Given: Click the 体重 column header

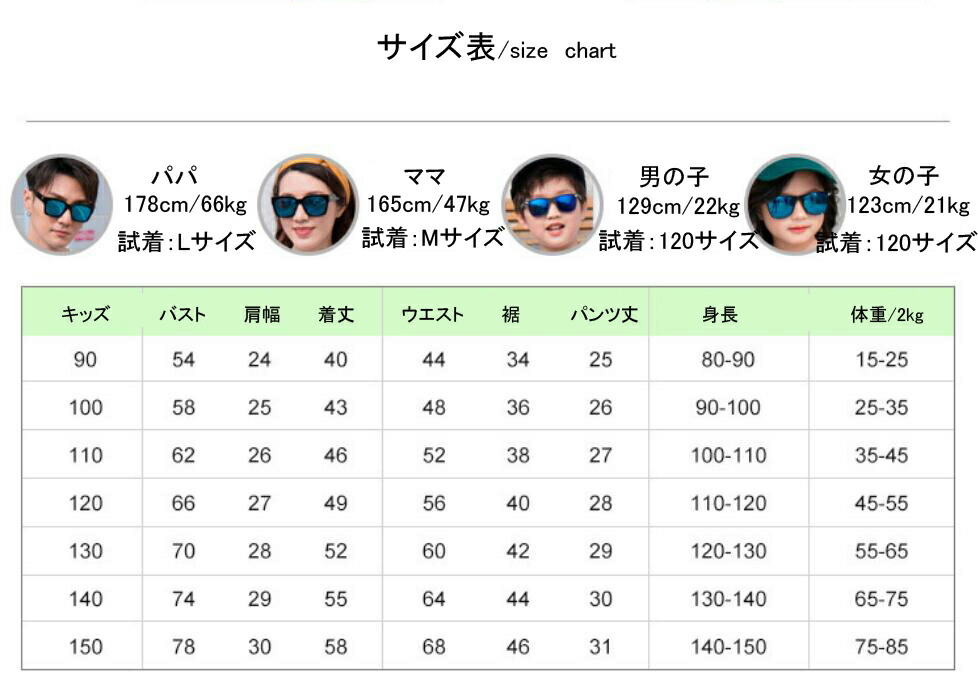Looking at the screenshot, I should [x=886, y=315].
